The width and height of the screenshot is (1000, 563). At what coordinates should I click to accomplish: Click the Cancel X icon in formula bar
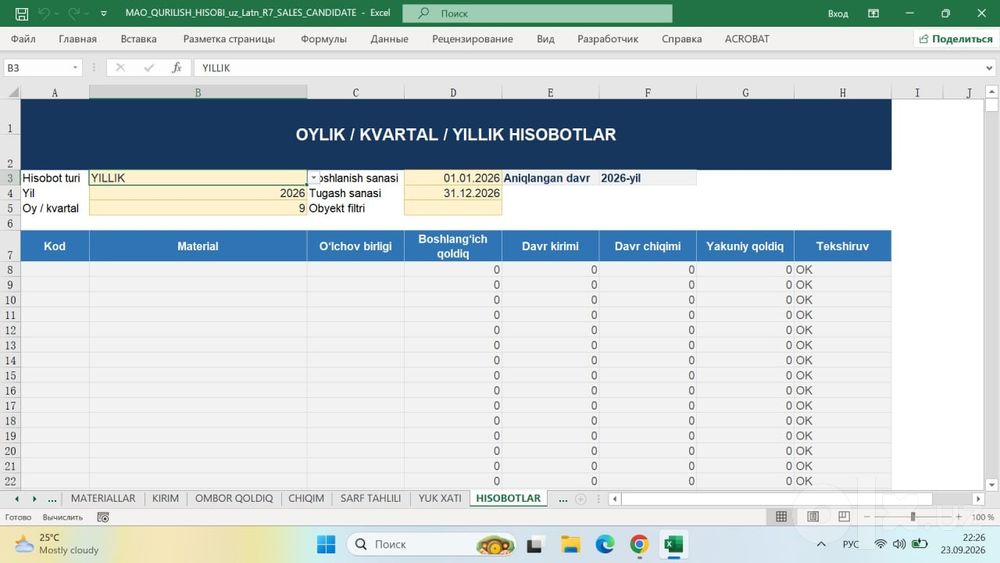(120, 68)
